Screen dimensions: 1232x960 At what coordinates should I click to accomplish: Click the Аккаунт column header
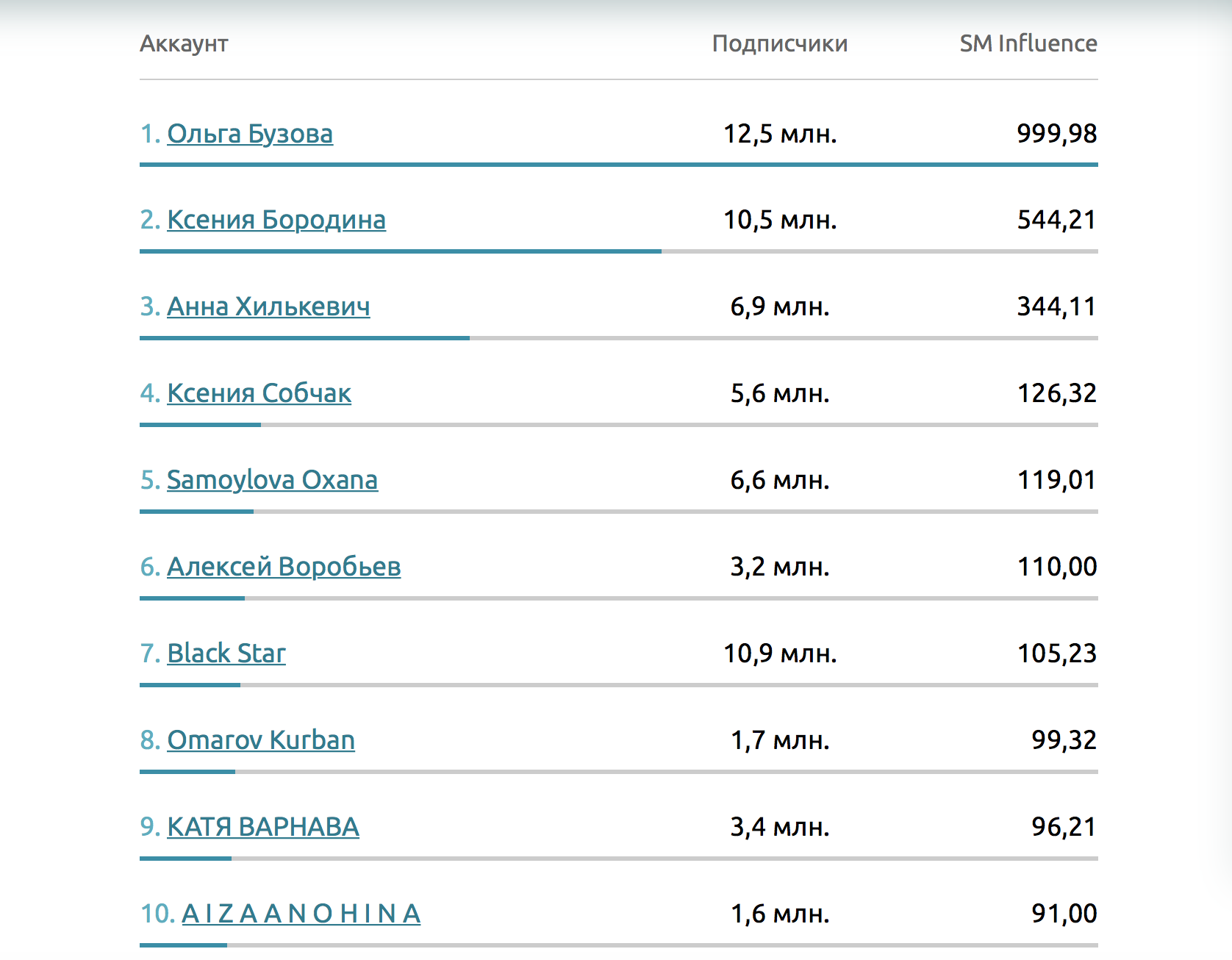(x=184, y=43)
